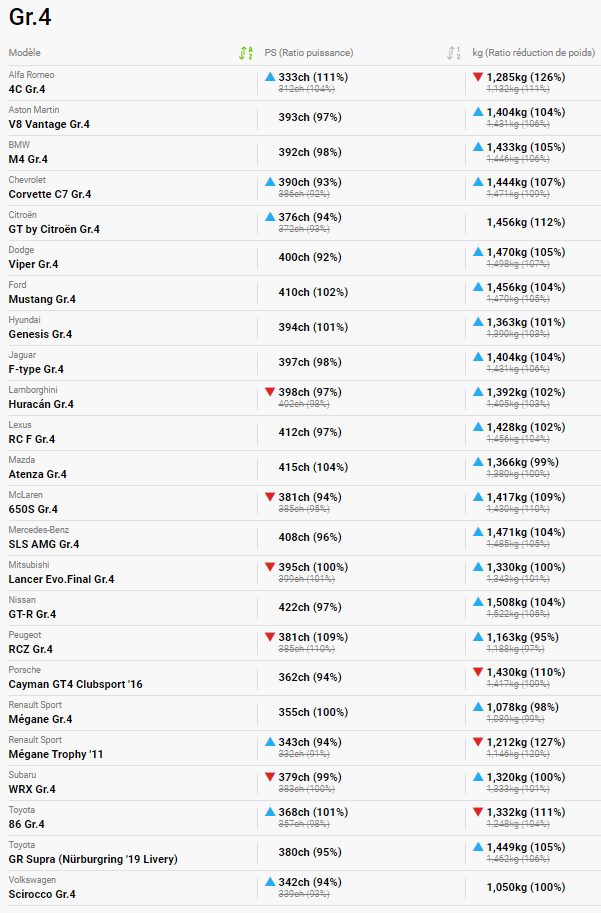The image size is (601, 913).
Task: Click red down arrow next to 1,285kg
Action: click(478, 76)
